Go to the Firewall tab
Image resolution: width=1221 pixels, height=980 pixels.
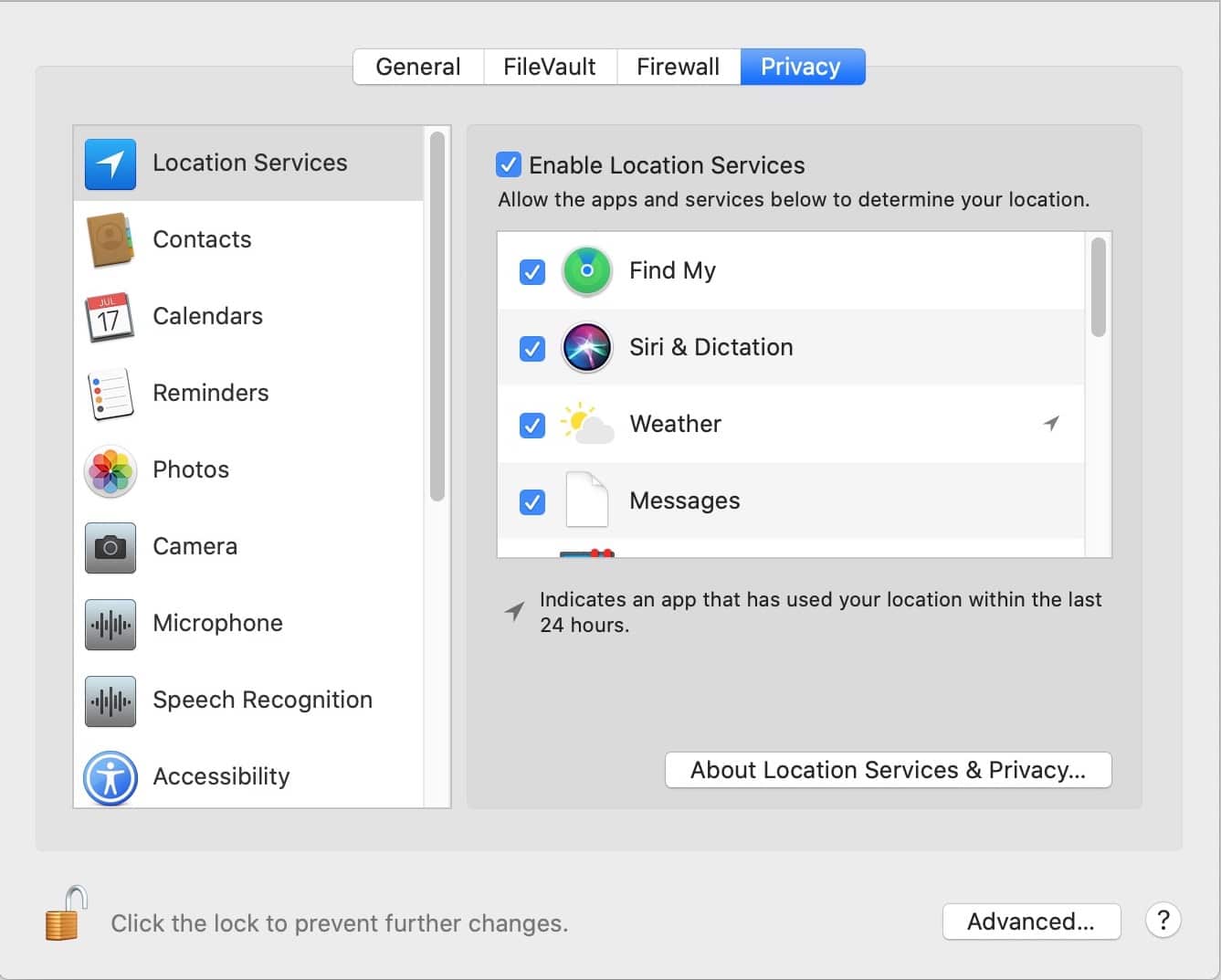[x=679, y=67]
